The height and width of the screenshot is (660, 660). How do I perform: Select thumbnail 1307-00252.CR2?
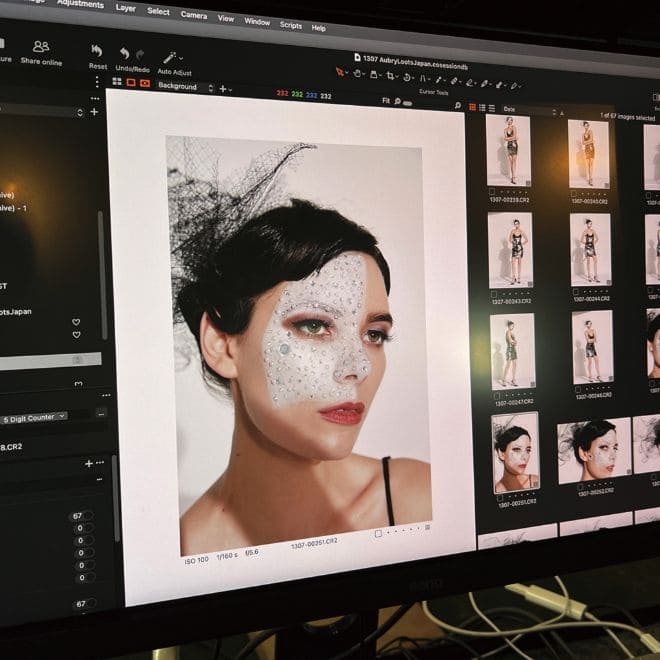pos(594,451)
